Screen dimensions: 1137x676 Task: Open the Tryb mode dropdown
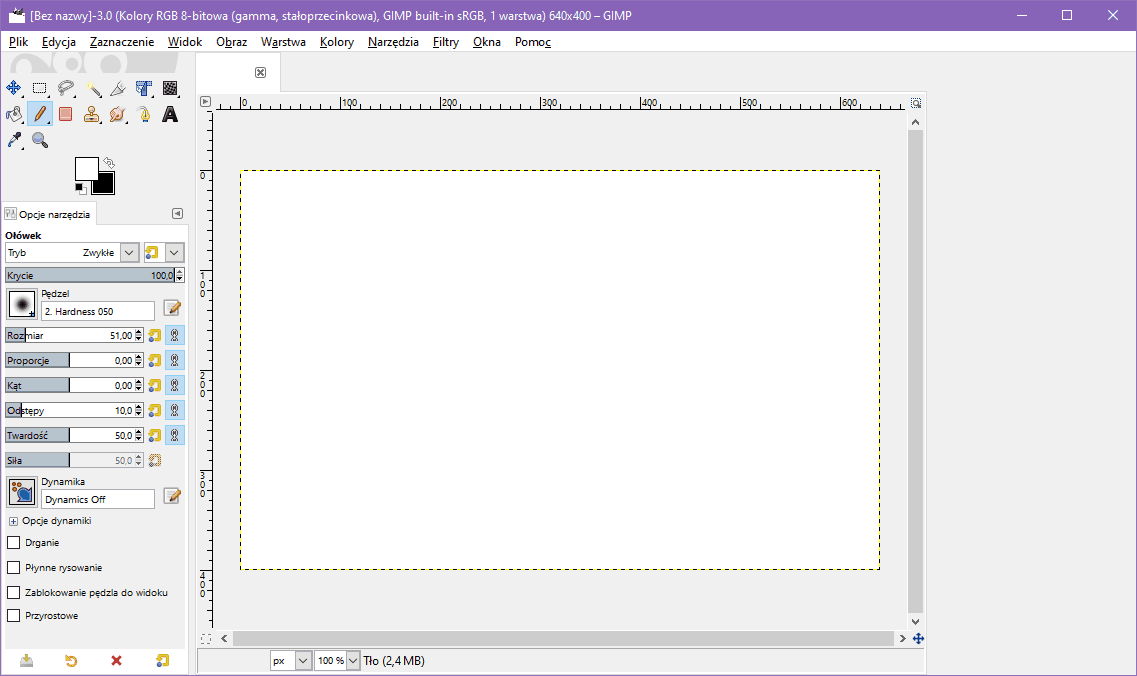pos(129,253)
